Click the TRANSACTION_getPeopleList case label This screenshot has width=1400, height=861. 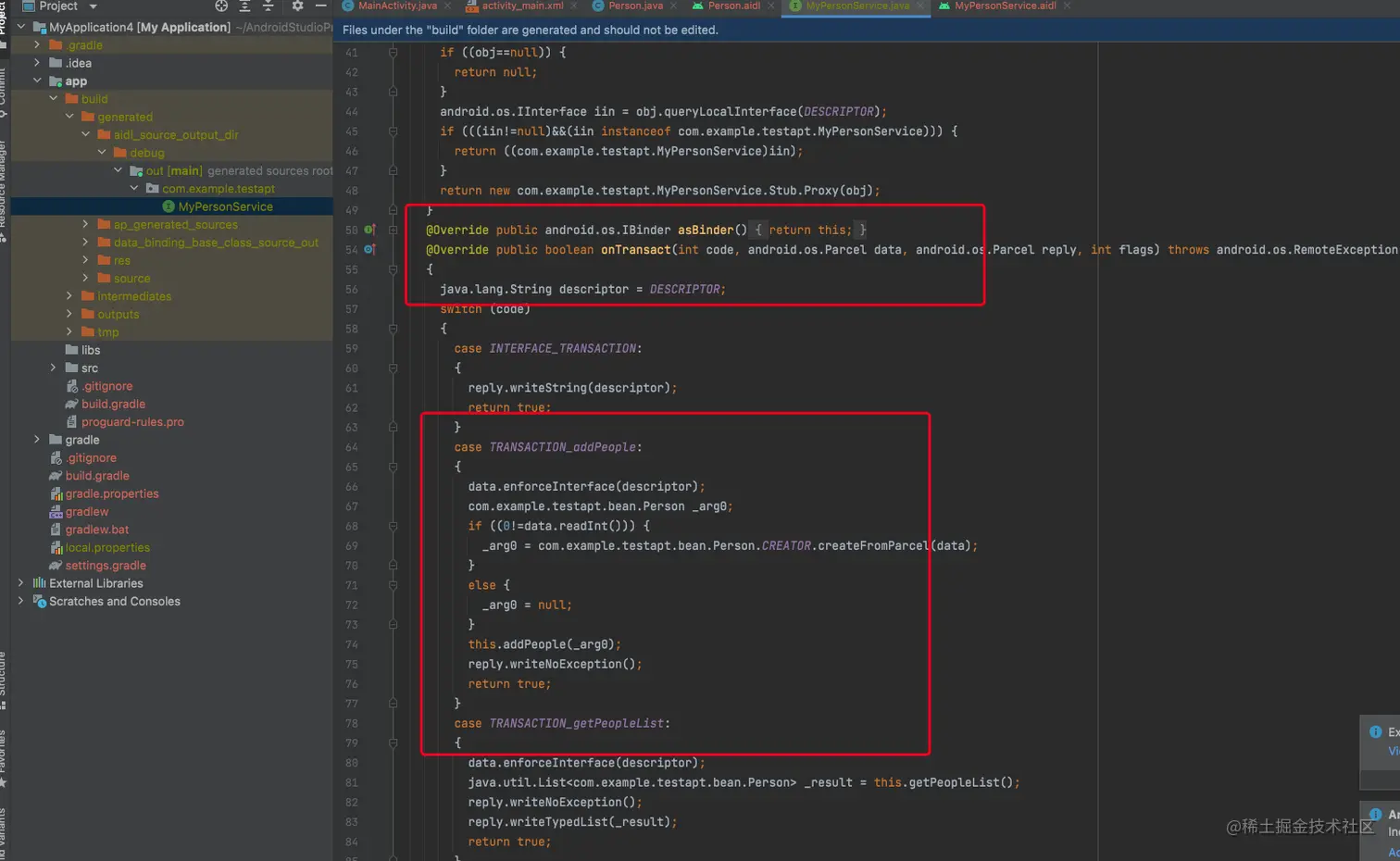(577, 723)
